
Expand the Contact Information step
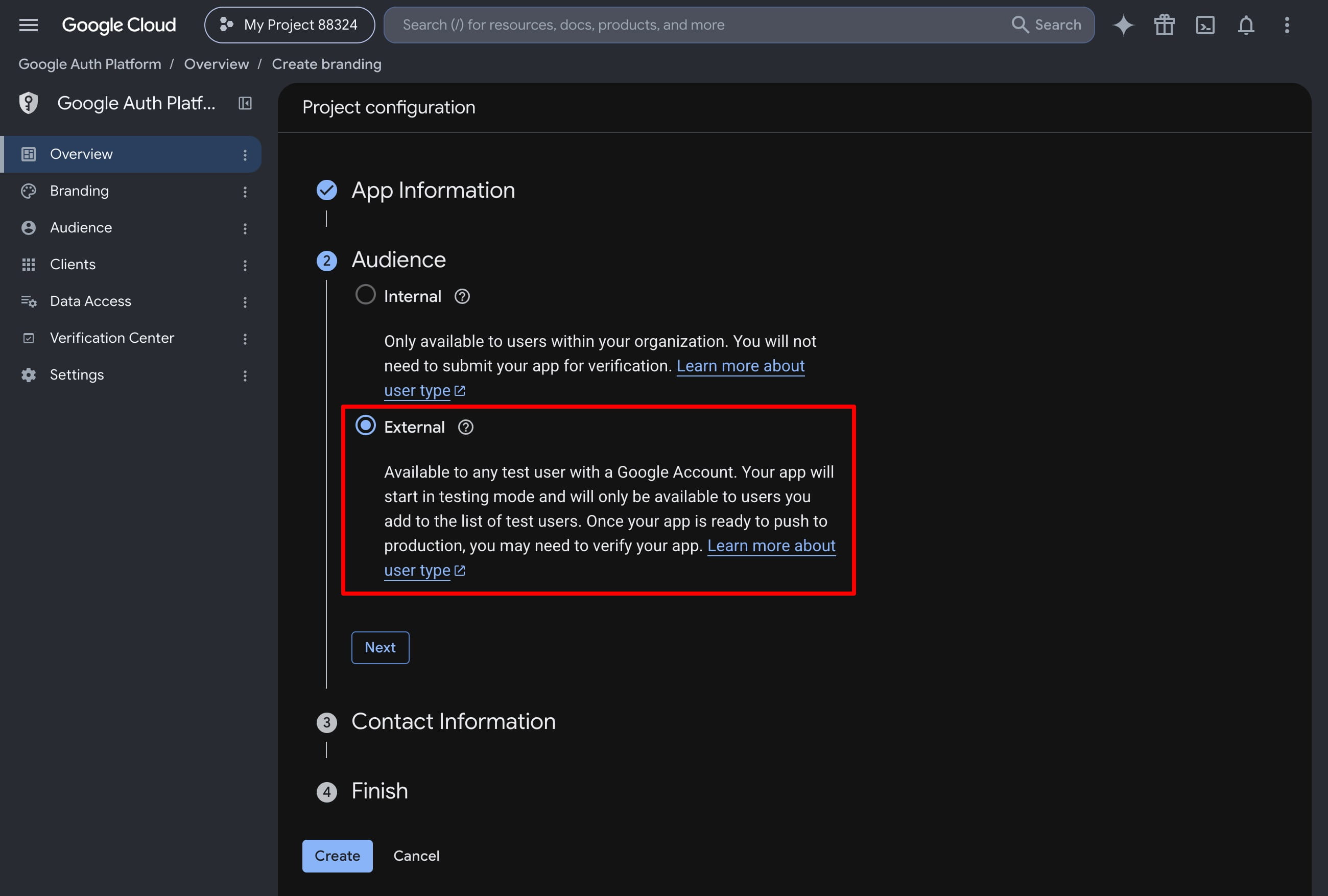click(454, 722)
